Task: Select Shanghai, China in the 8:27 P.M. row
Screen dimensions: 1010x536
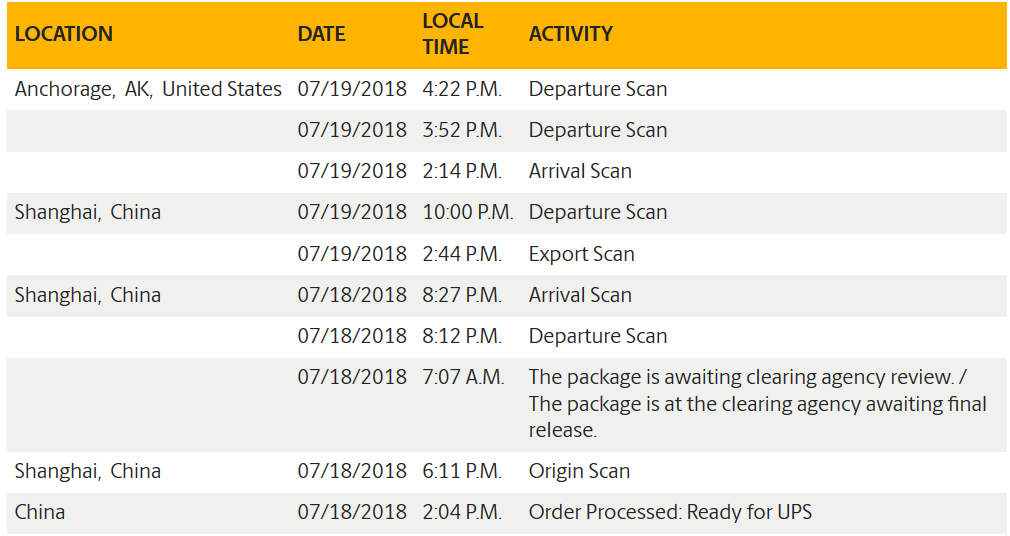Action: tap(88, 295)
